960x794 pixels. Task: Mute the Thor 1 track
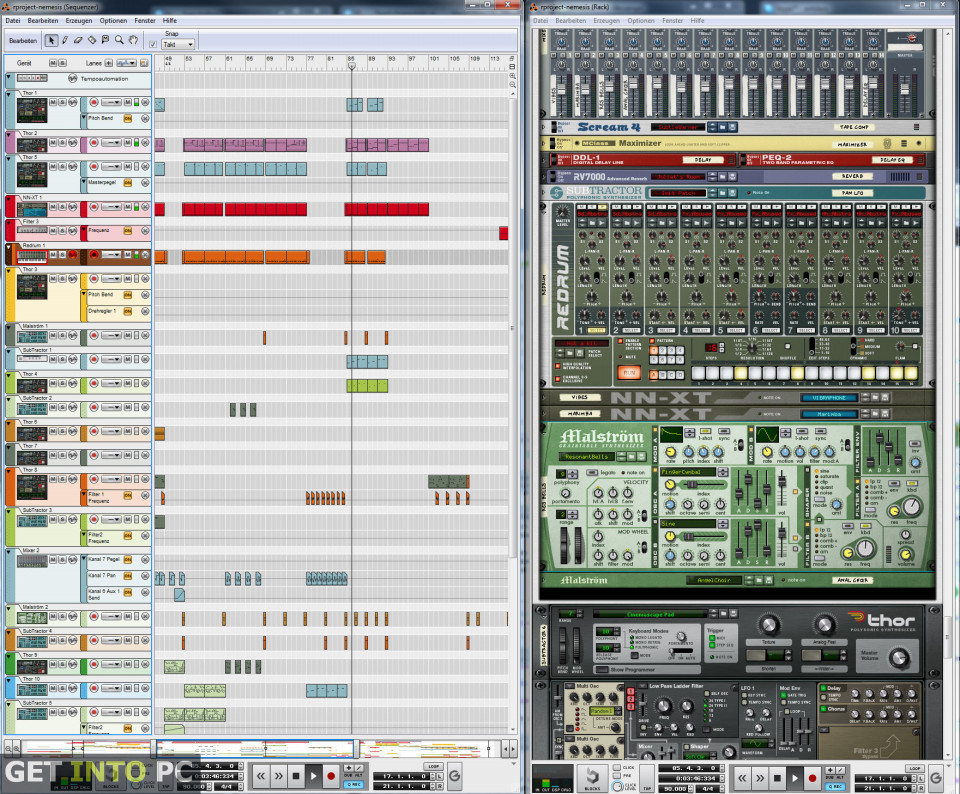pyautogui.click(x=53, y=102)
